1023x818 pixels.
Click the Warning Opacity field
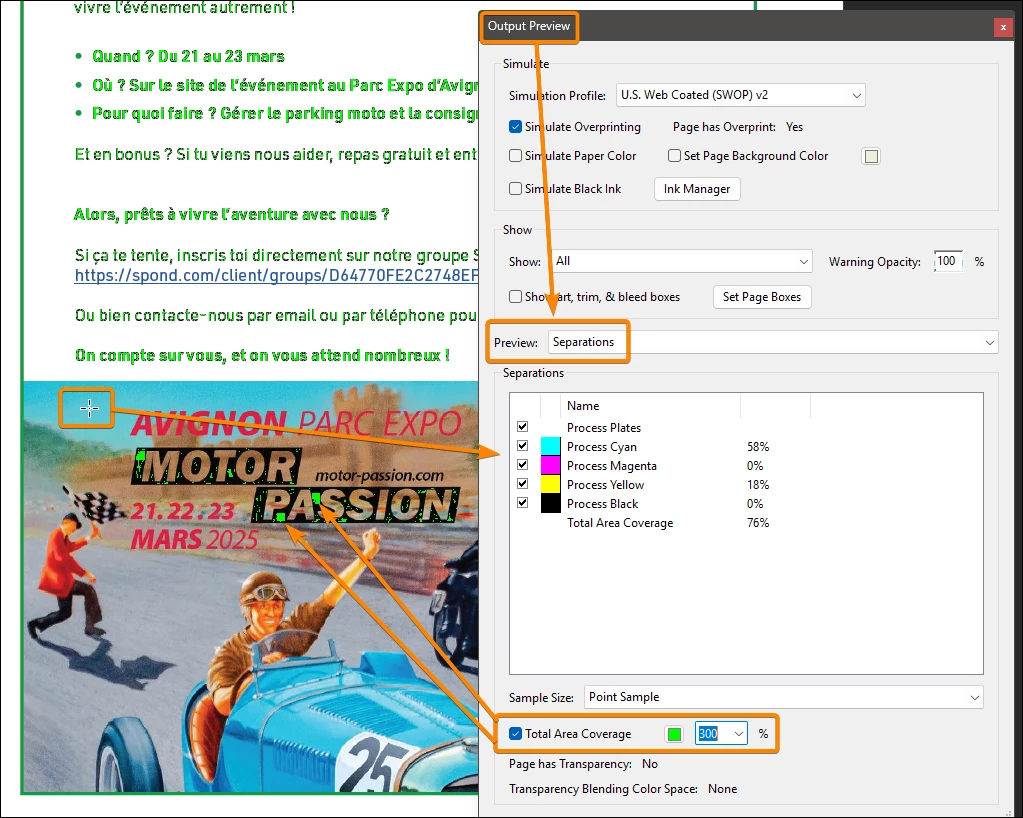coord(947,261)
